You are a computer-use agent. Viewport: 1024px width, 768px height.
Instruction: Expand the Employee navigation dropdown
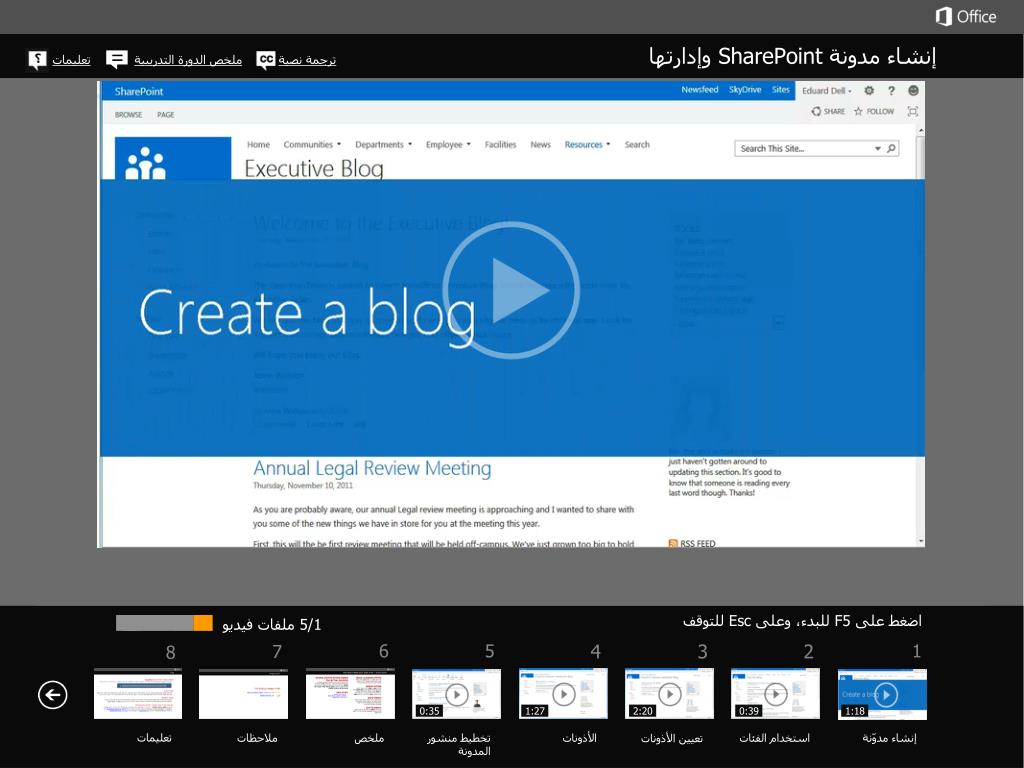[448, 144]
